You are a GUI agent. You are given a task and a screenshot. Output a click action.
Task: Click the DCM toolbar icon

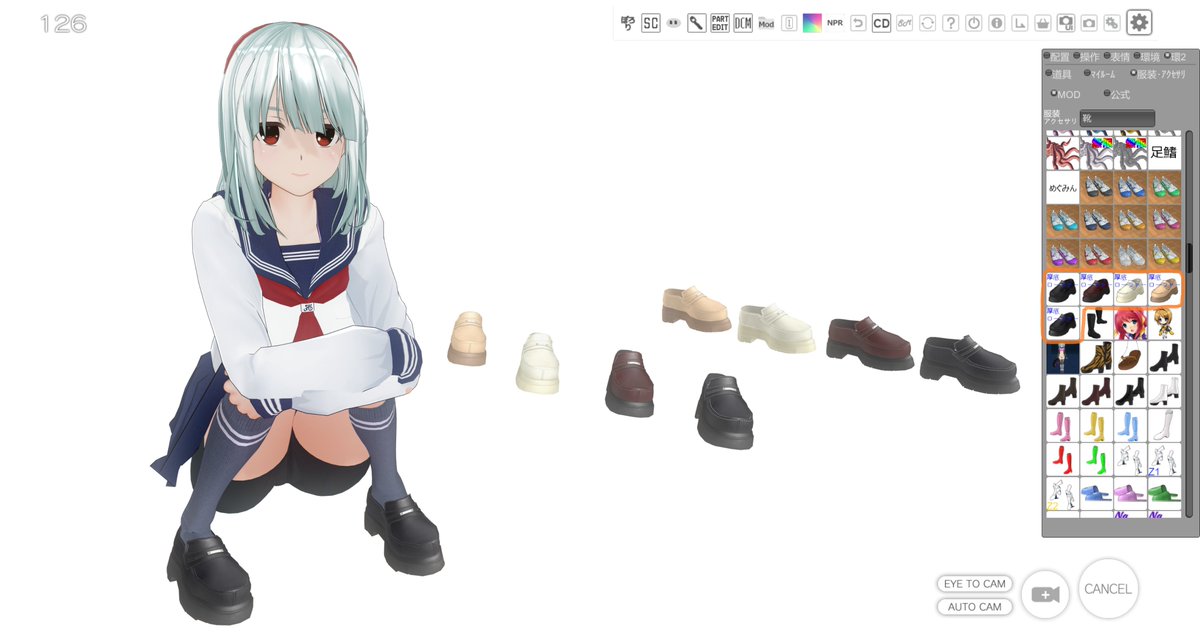743,23
